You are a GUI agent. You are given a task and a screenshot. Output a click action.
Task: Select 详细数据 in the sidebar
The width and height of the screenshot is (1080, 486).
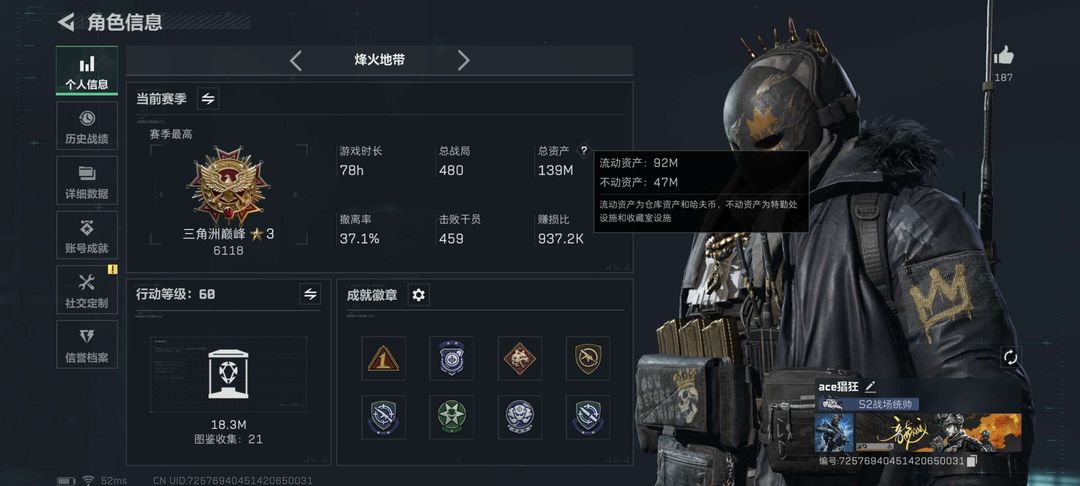pyautogui.click(x=87, y=180)
